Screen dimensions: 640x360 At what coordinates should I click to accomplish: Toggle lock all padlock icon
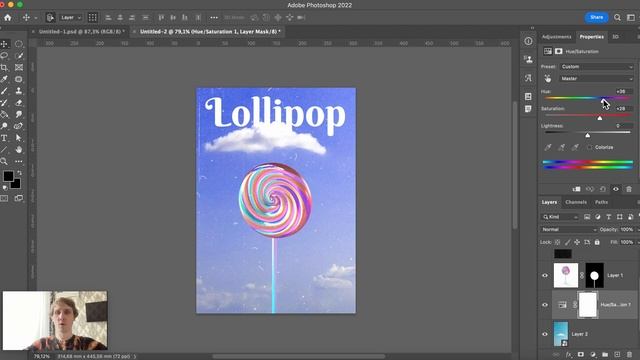[597, 242]
